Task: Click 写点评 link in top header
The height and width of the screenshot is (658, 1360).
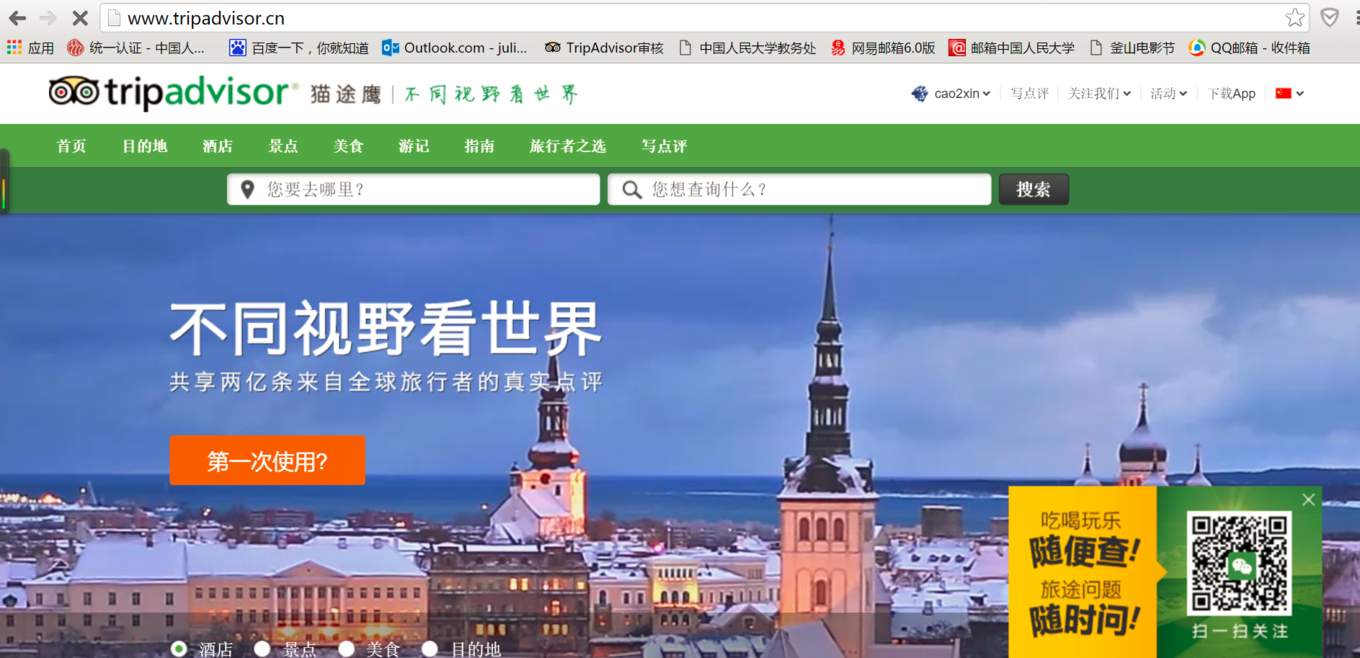Action: (x=1029, y=93)
